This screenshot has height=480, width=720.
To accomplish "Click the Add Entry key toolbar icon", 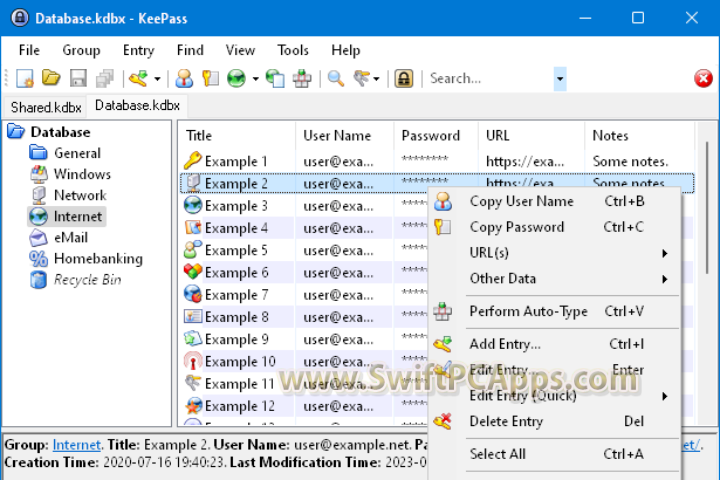I will 138,79.
